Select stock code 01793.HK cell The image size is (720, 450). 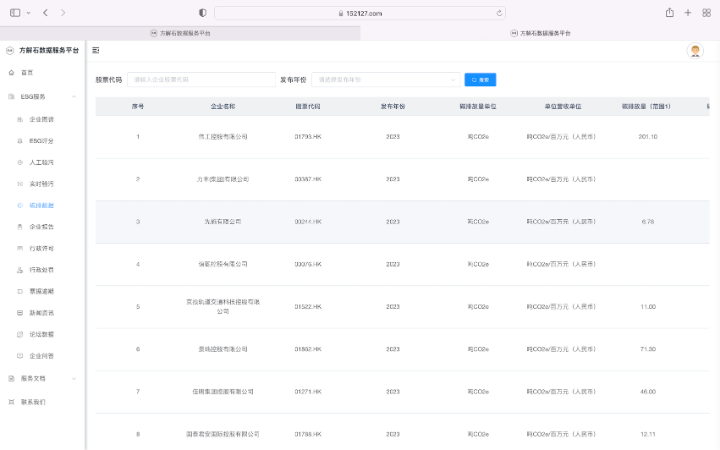point(308,137)
